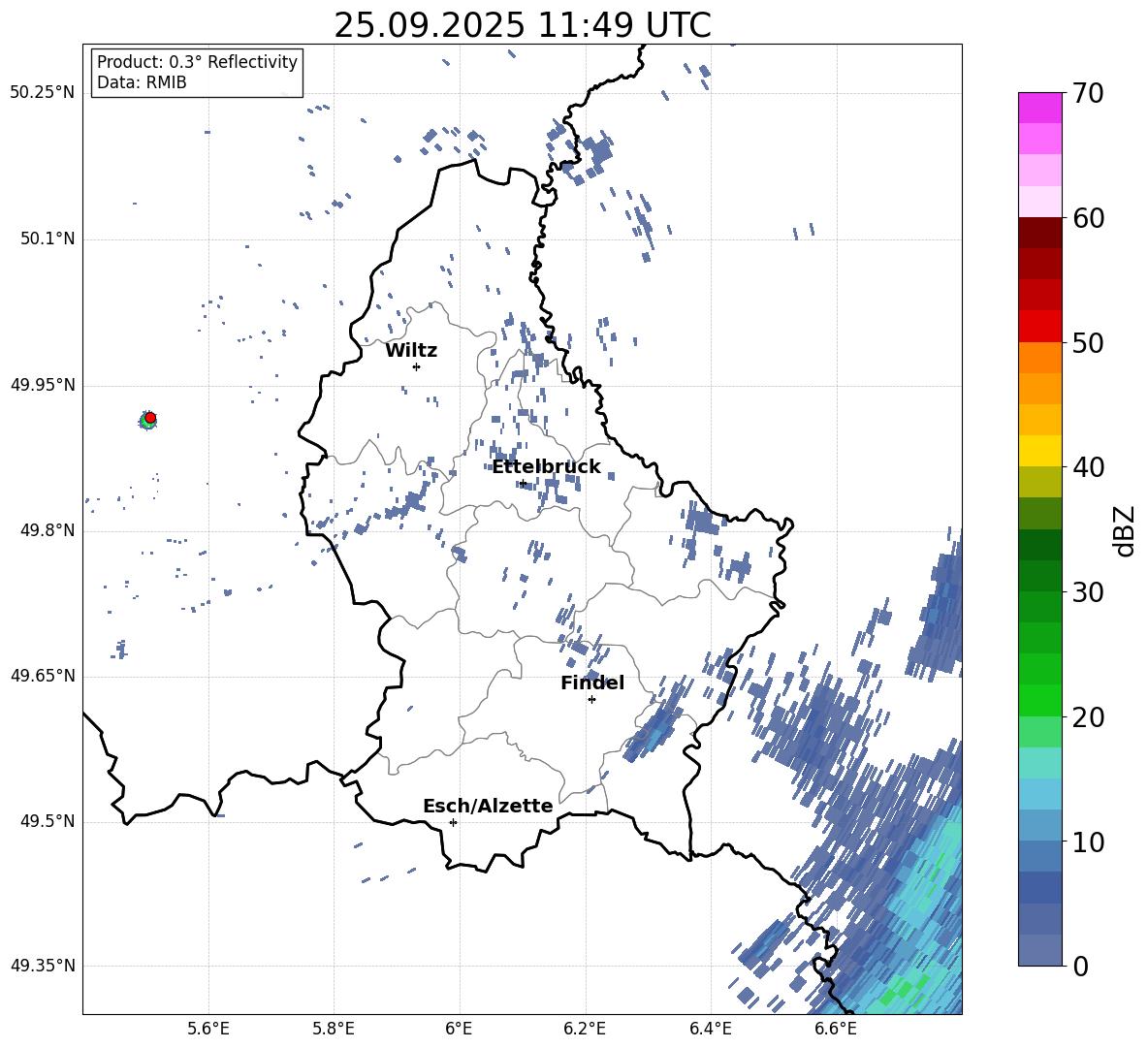Click the dBZ colorbar axis label
The image size is (1148, 1048).
click(x=1124, y=530)
